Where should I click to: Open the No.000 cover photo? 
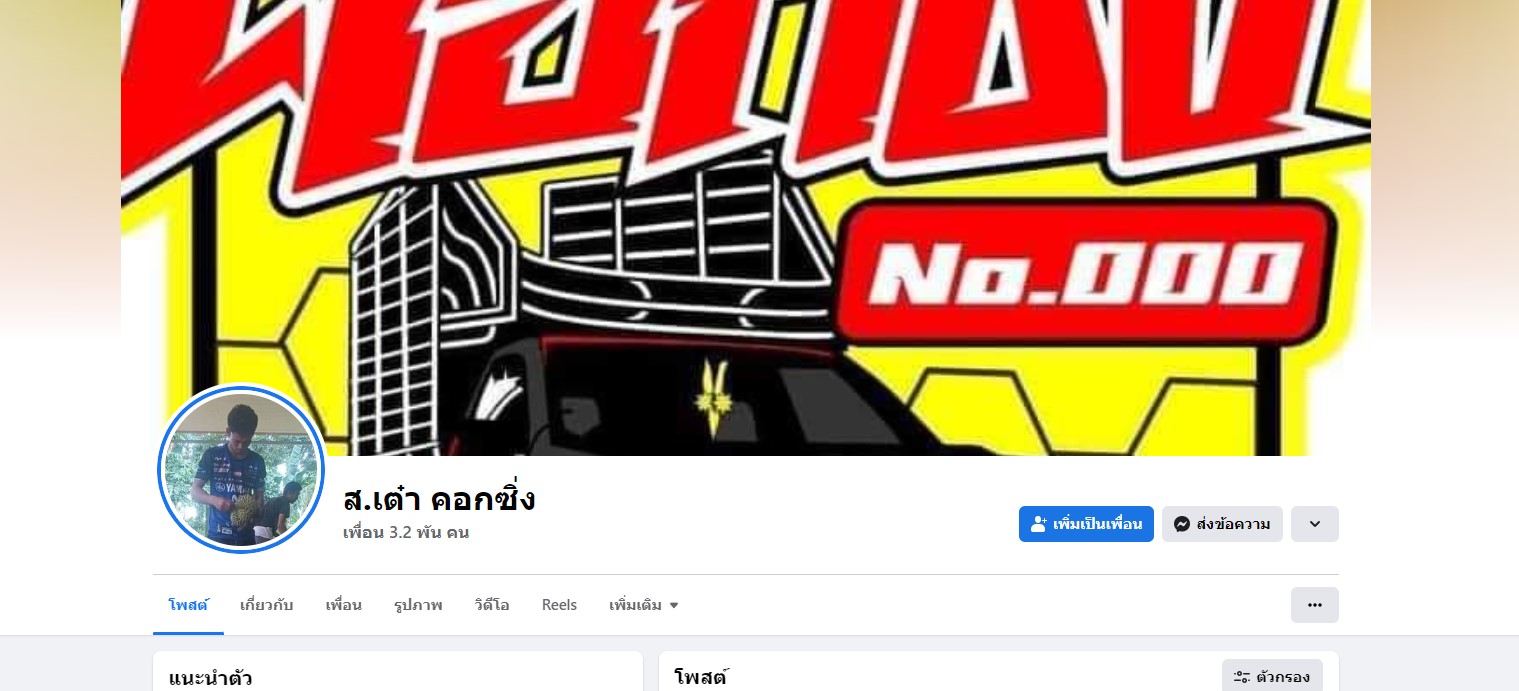click(x=745, y=228)
